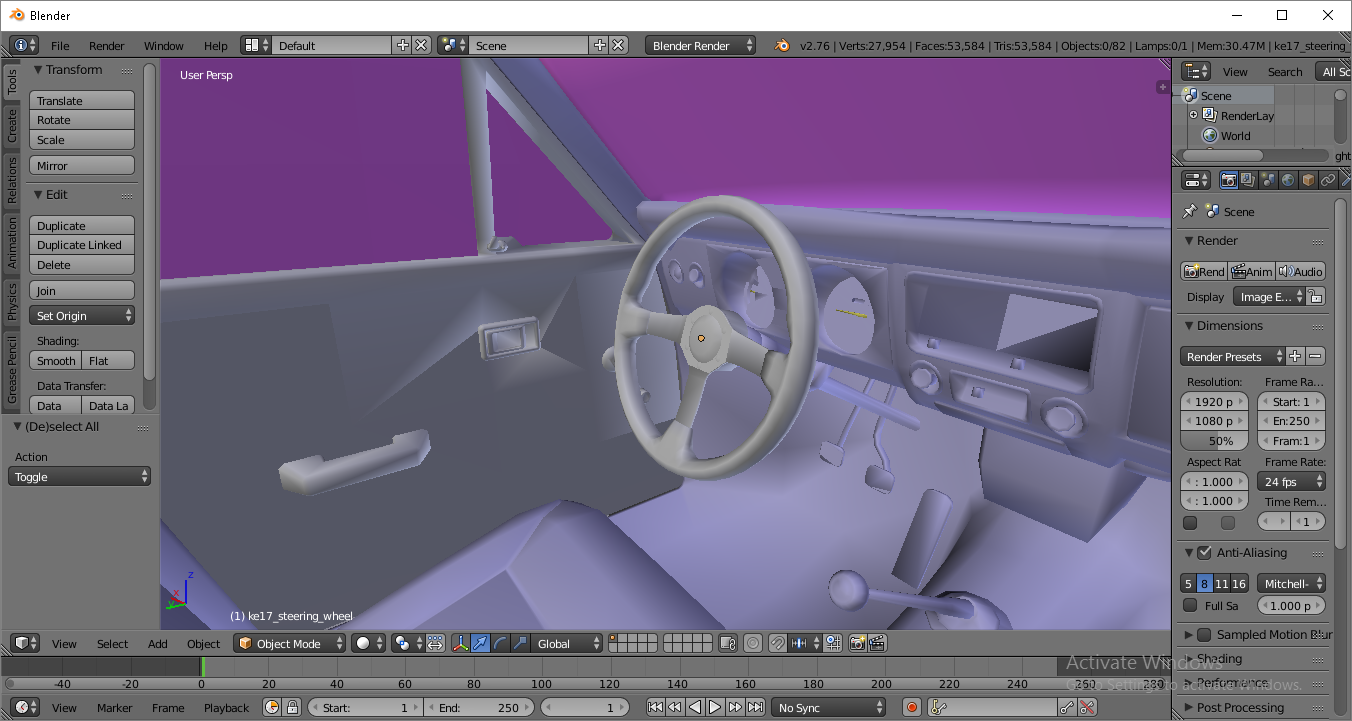
Task: Click the Duplicate Linked button
Action: click(x=81, y=245)
